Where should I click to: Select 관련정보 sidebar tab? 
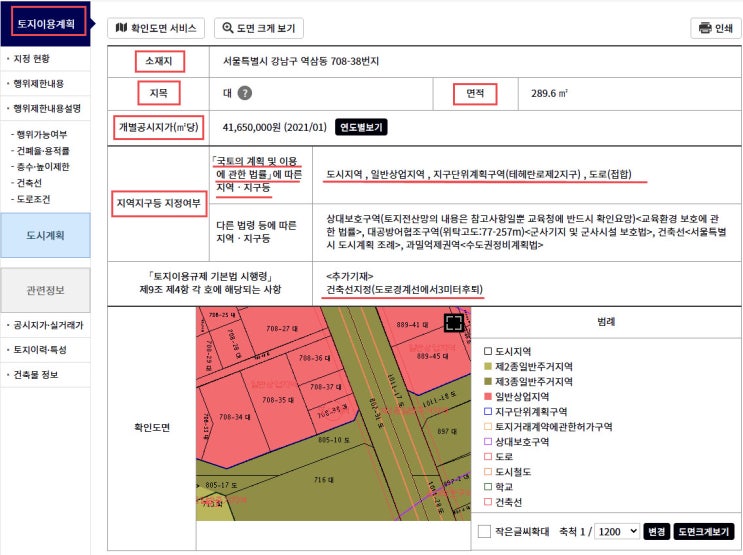coord(45,290)
